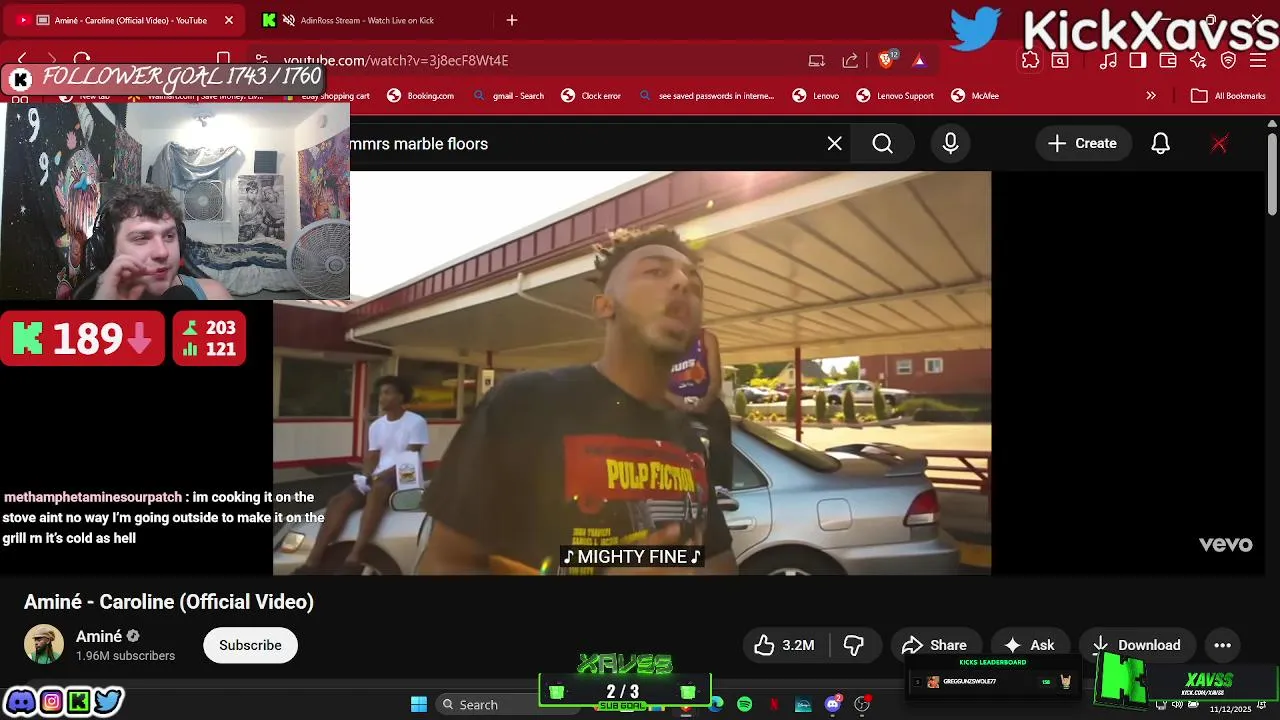Screen dimensions: 1280x720
Task: Open the Brave Playlist music note icon
Action: tap(1108, 60)
